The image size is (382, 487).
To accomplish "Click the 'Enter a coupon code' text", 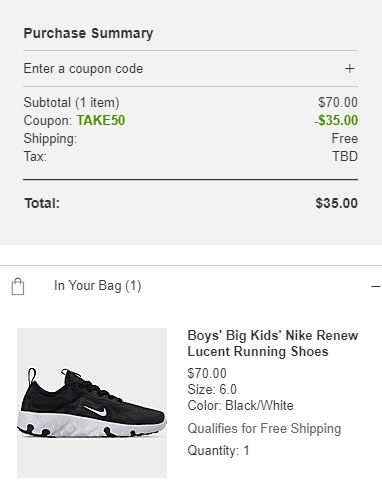I will 83,69.
